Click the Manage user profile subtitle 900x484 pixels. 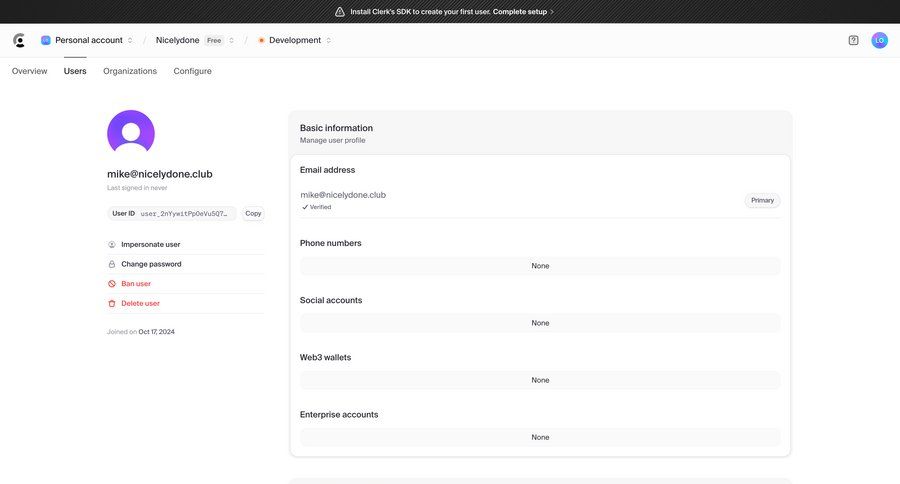pos(332,140)
